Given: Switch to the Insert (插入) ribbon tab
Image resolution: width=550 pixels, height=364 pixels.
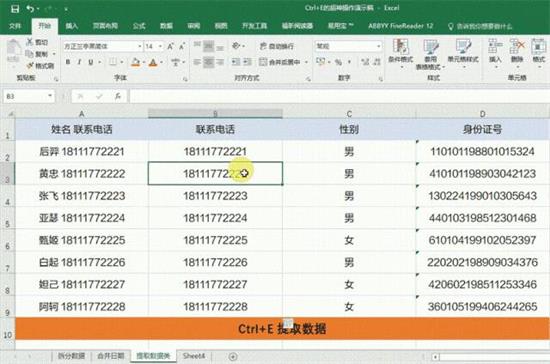Looking at the screenshot, I should click(x=72, y=26).
